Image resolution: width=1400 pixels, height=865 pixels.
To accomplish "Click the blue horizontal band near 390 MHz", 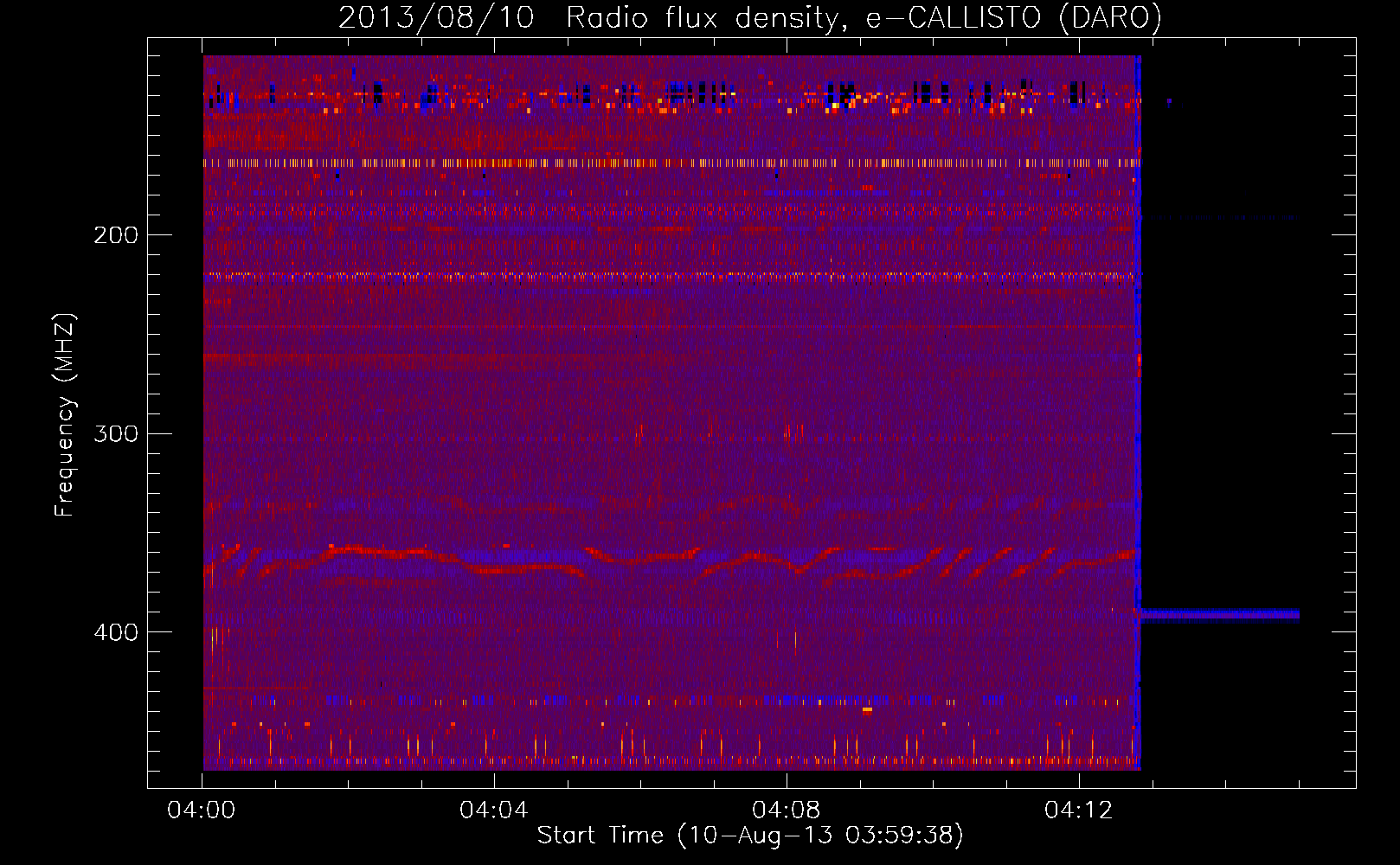I will click(x=1218, y=615).
